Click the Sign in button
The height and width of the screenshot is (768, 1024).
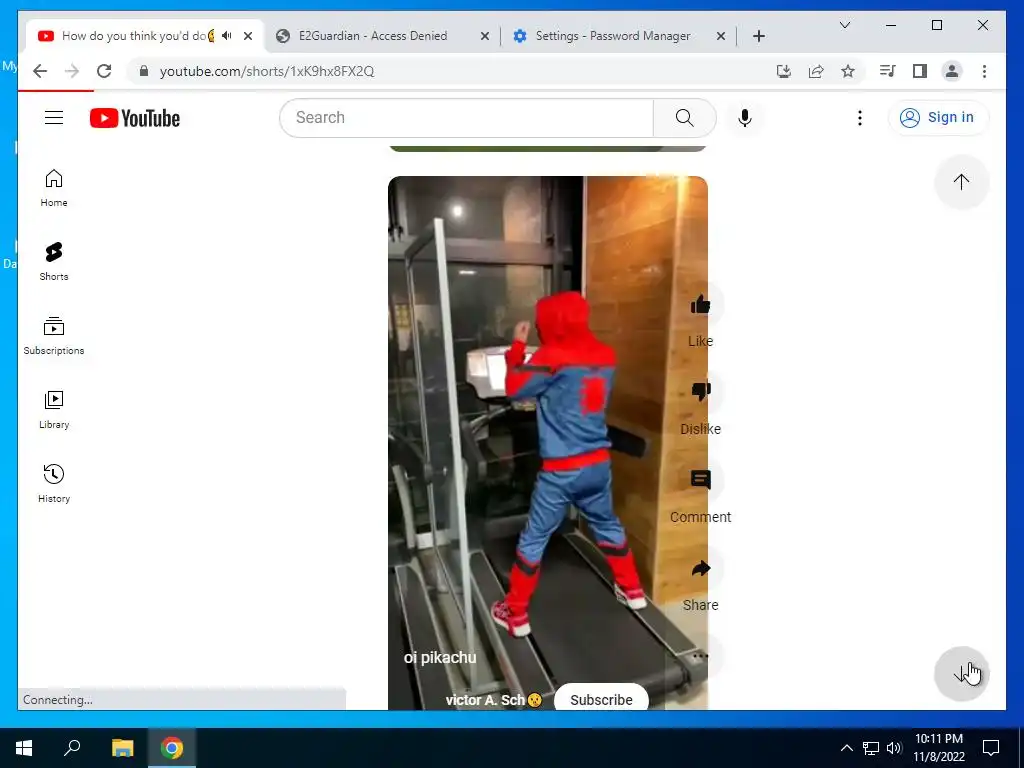point(938,118)
